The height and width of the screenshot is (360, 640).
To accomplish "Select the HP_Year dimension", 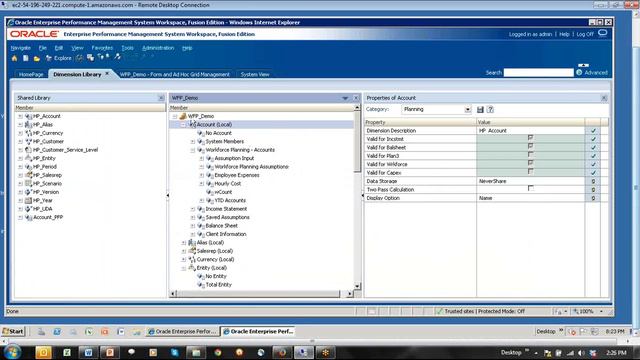I will coord(42,200).
